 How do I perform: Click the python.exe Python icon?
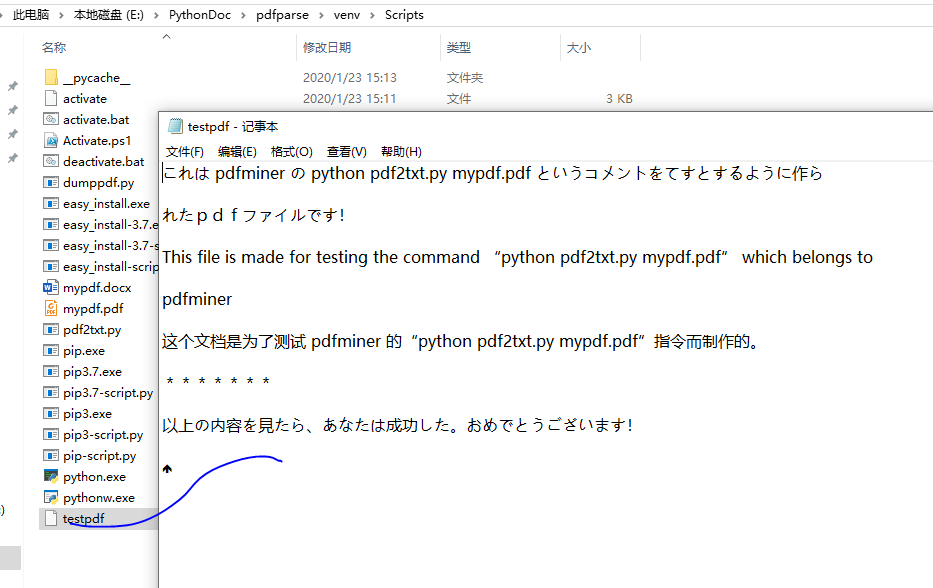tap(51, 476)
